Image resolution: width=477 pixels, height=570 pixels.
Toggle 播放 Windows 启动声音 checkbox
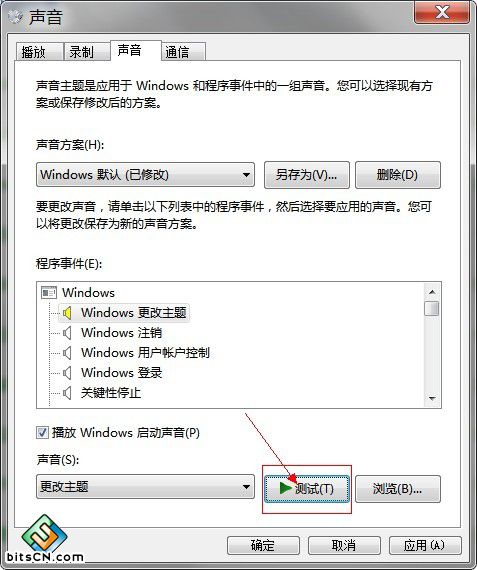(42, 433)
